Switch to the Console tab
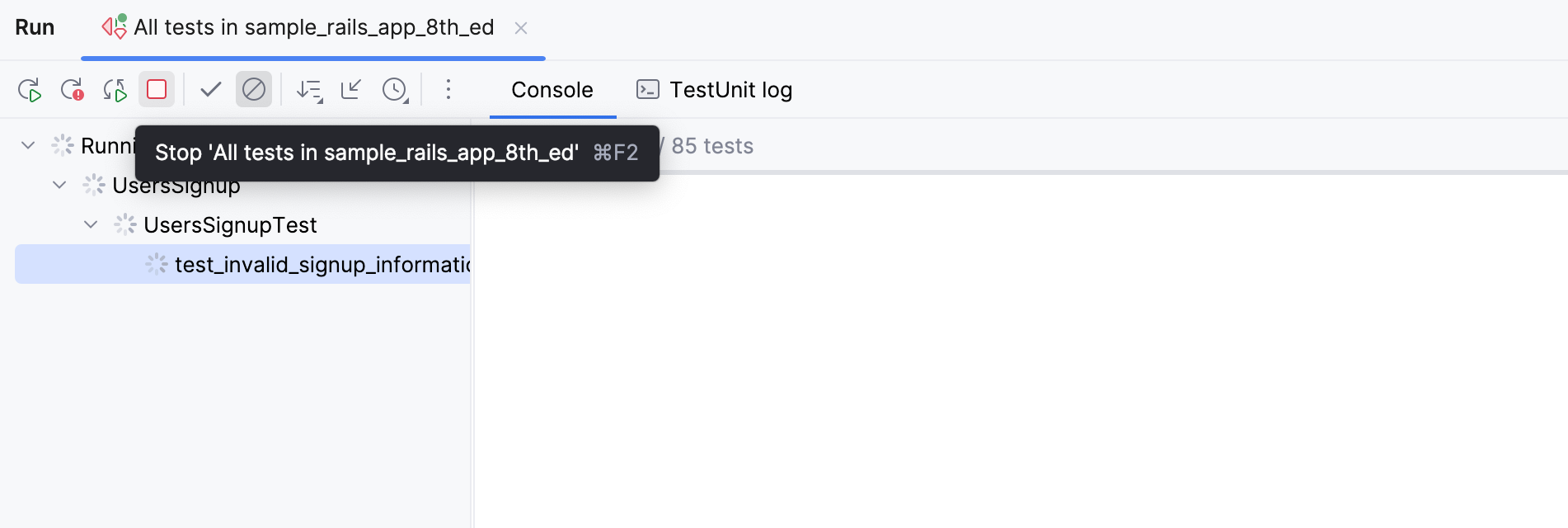Image resolution: width=1568 pixels, height=528 pixels. 552,89
